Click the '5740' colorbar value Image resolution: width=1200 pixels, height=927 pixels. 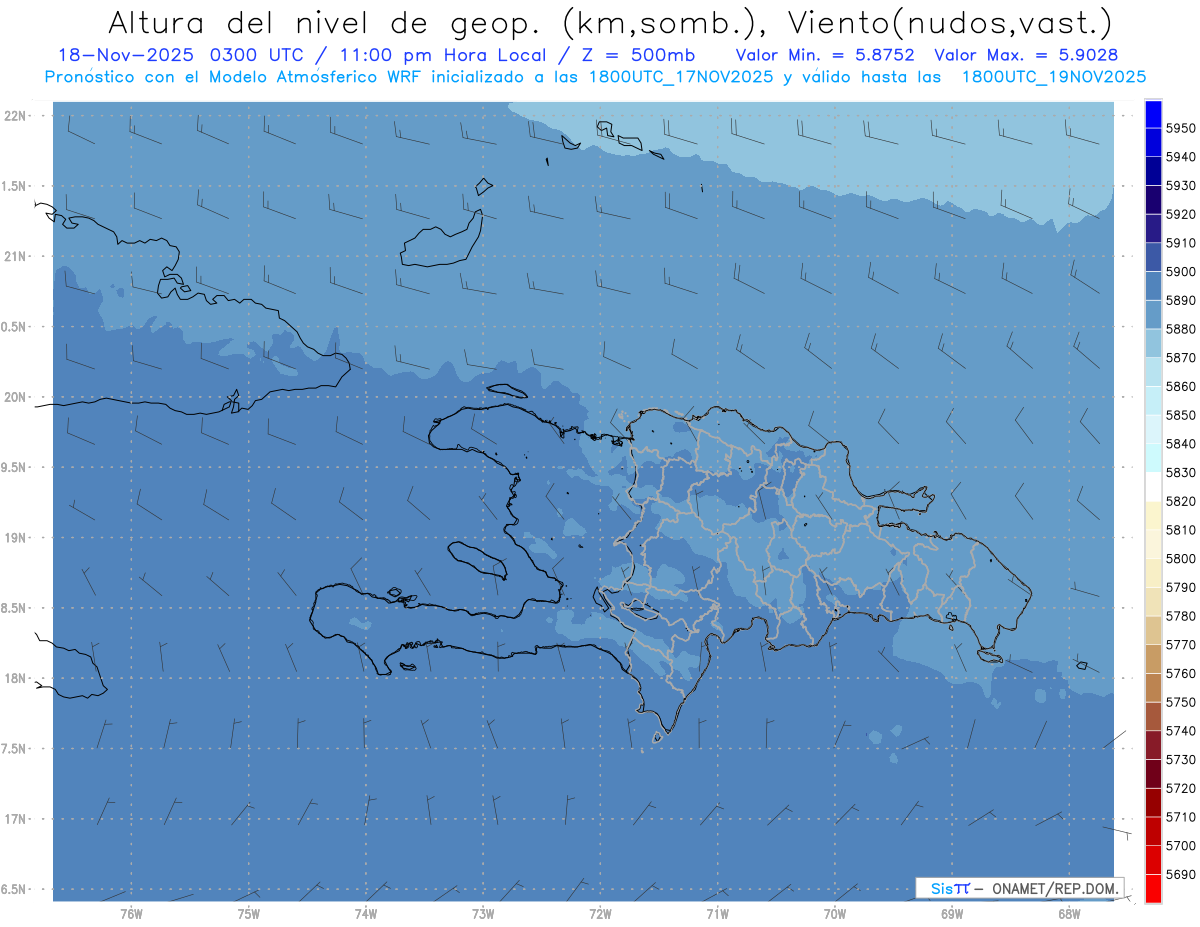point(1182,731)
